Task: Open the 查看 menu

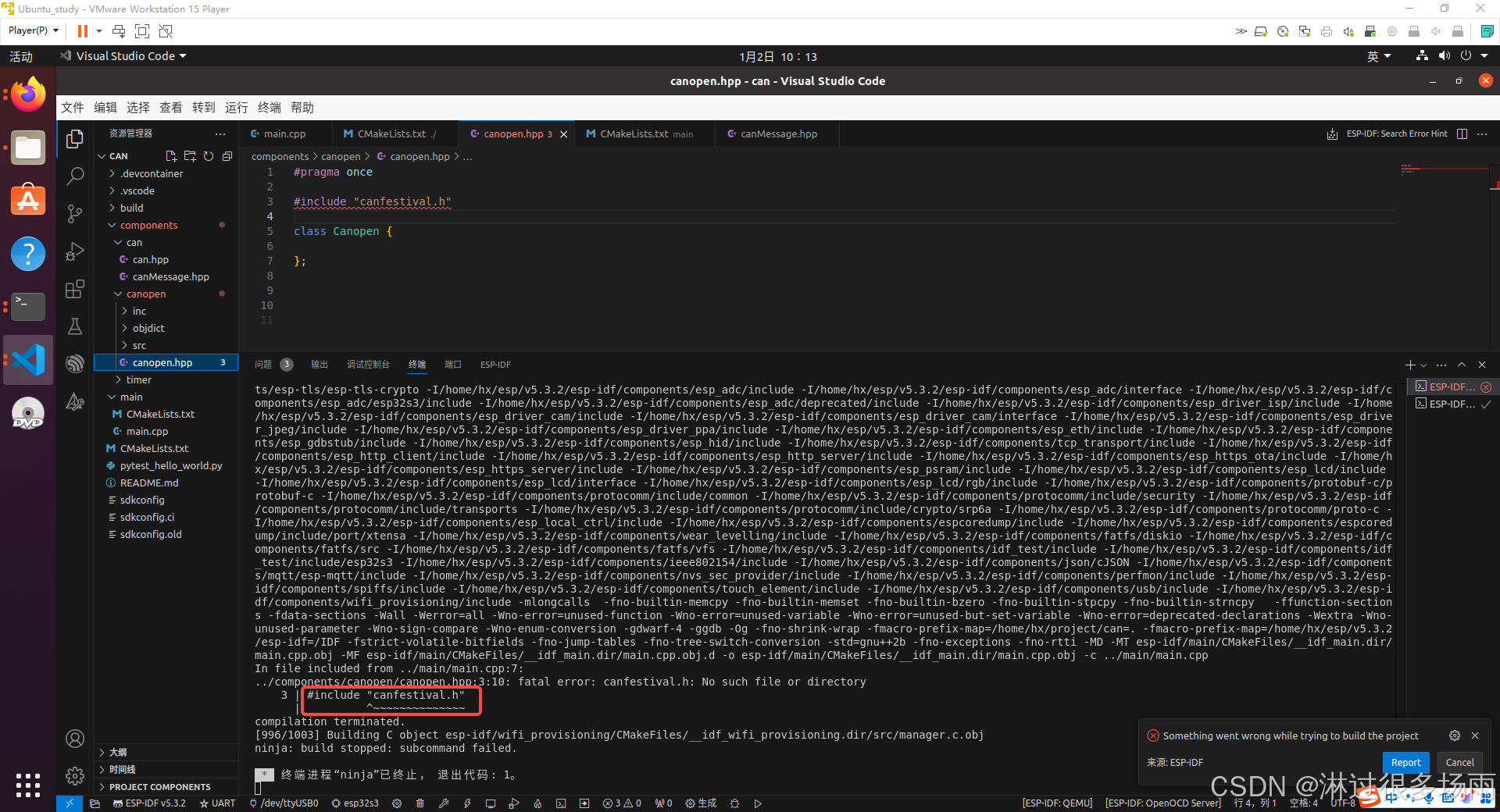Action: click(171, 108)
